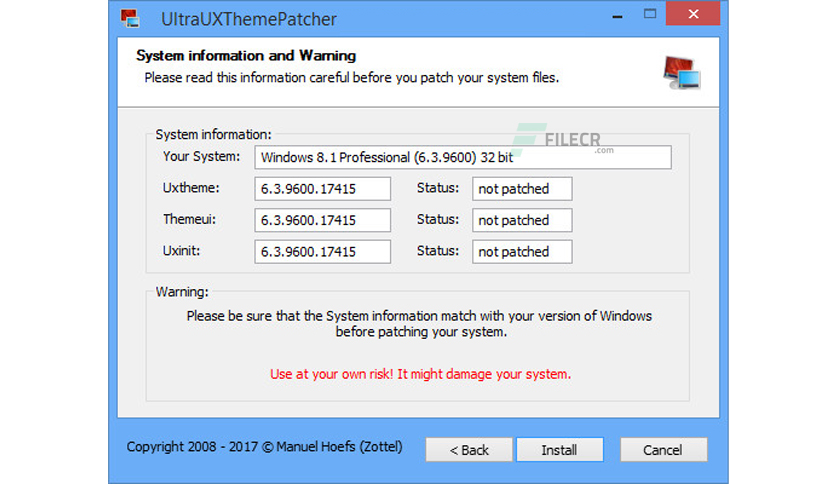
Task: Select the Your System field showing Windows 8.1 Professional
Action: coord(463,157)
